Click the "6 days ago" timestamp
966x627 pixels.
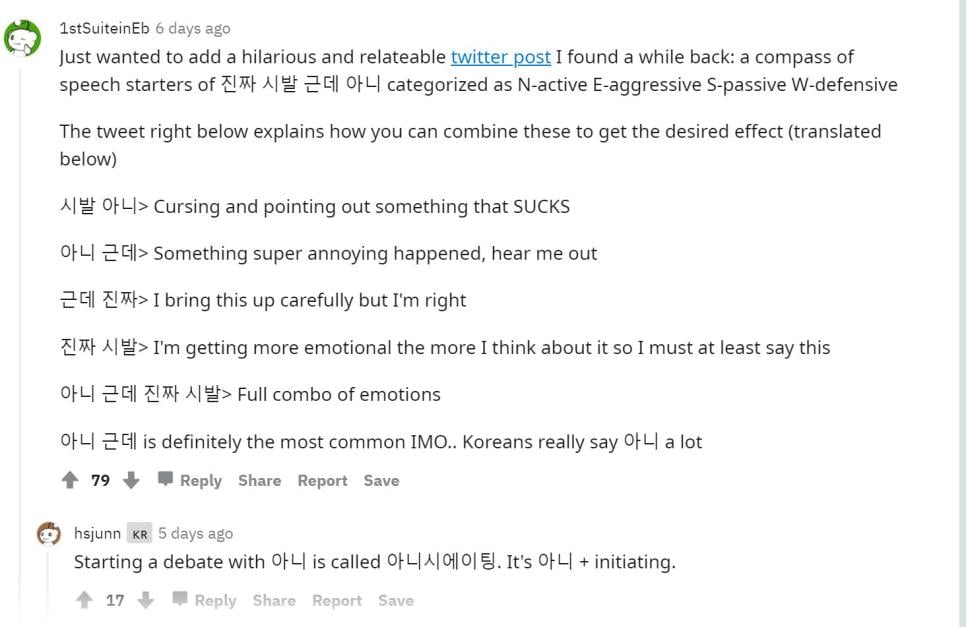[x=192, y=28]
